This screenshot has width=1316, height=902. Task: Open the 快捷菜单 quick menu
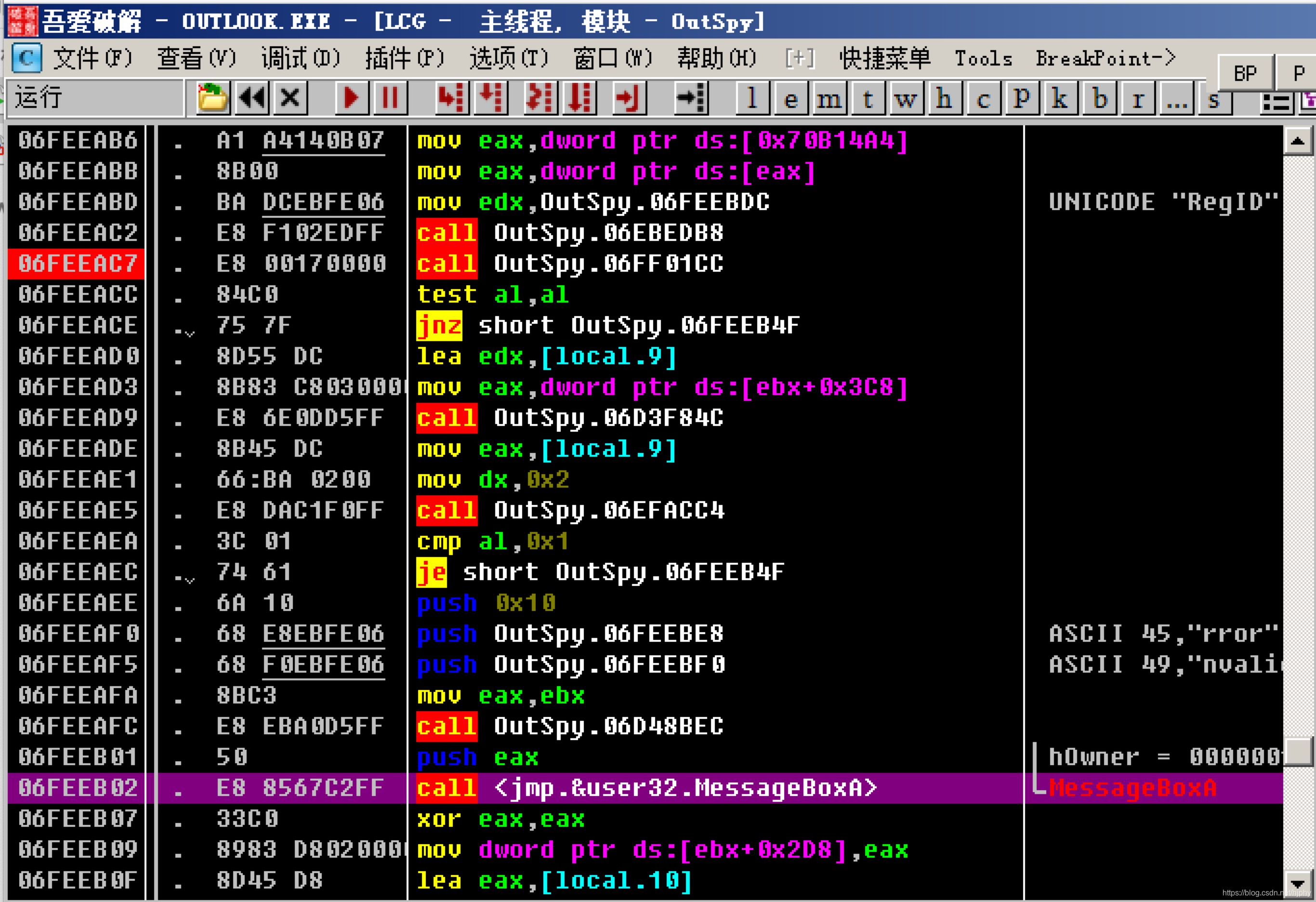coord(885,58)
